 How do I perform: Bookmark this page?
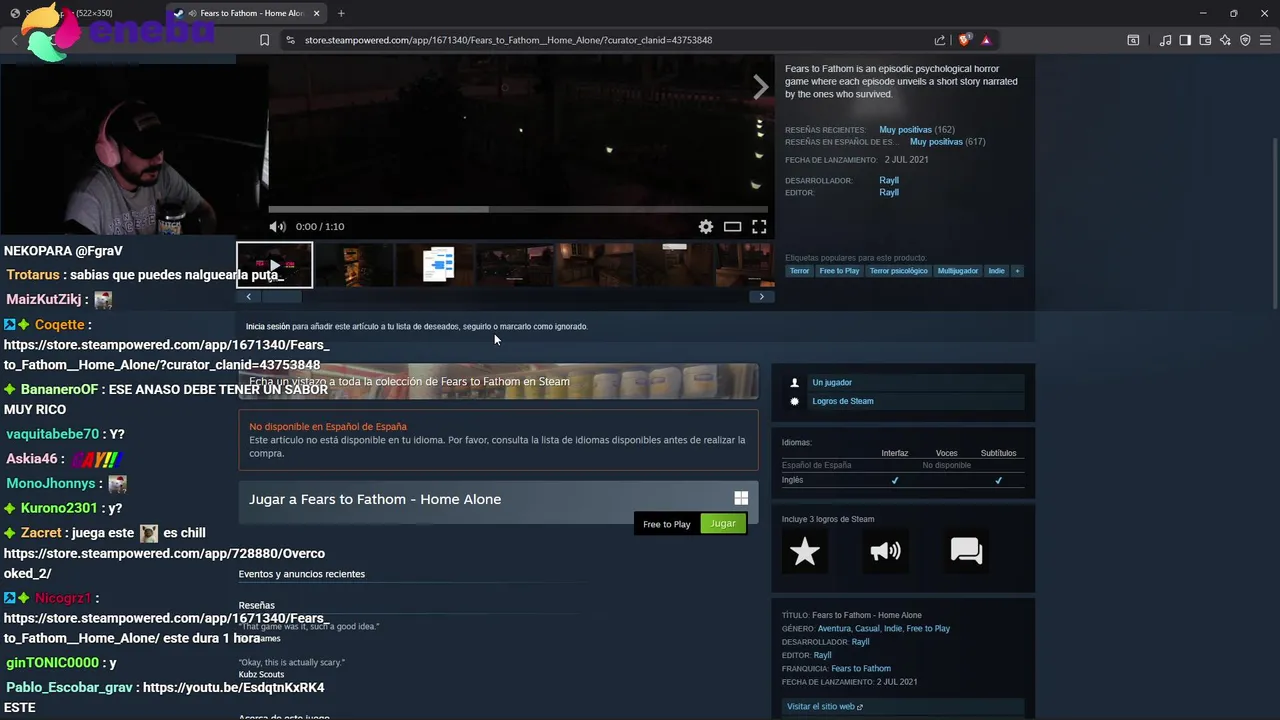264,40
